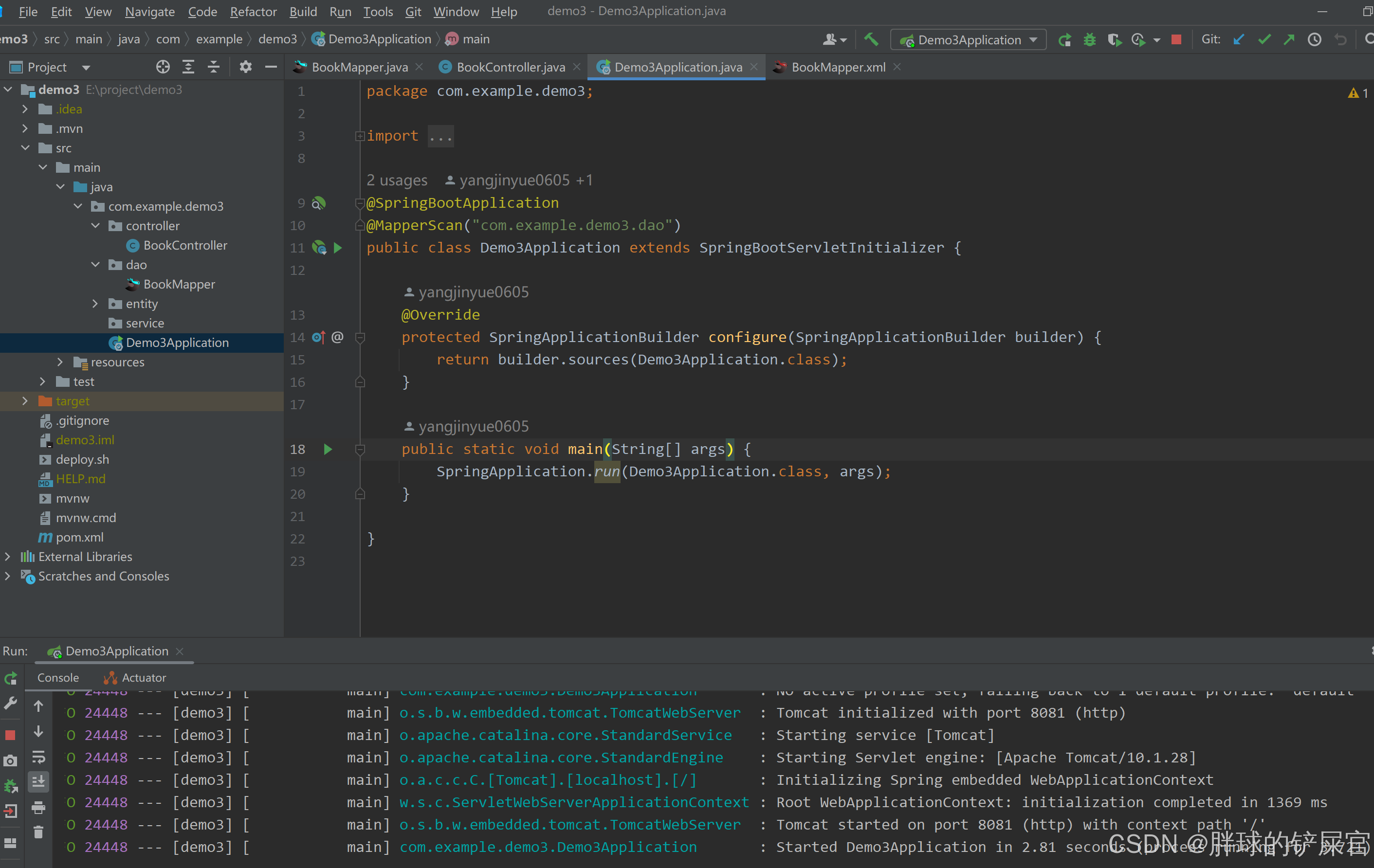Open pom.xml in project tree
This screenshot has height=868, width=1374.
coord(79,537)
